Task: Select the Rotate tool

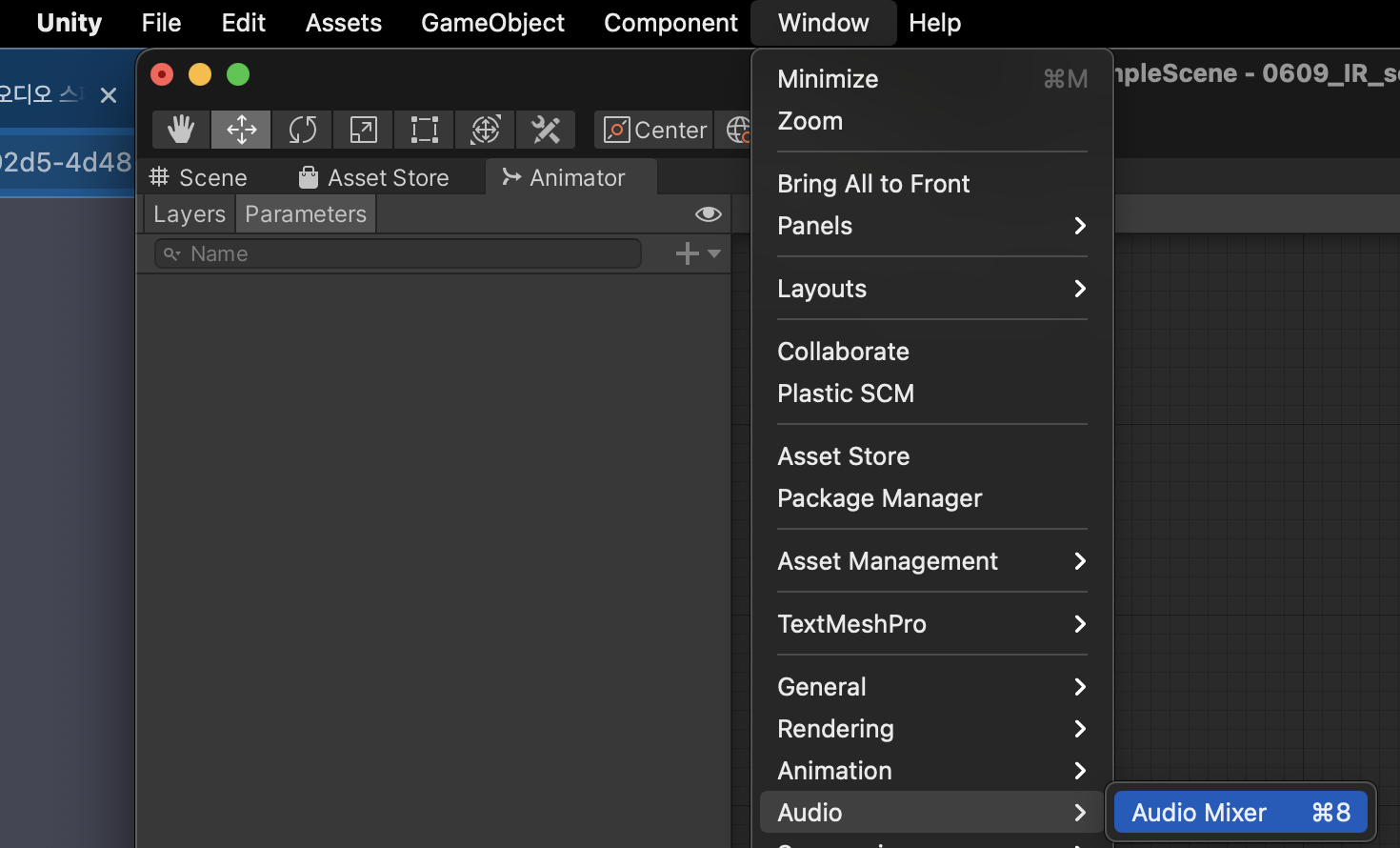Action: pos(302,130)
